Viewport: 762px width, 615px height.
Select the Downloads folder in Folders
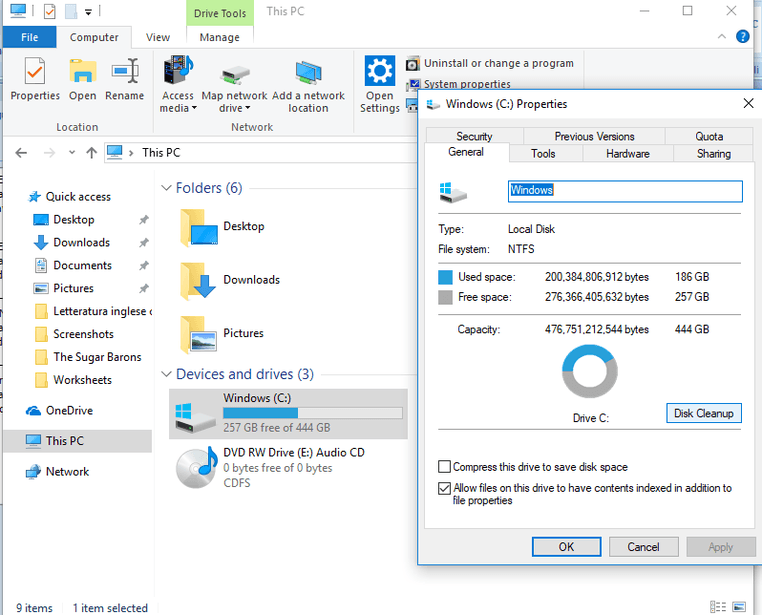click(229, 281)
